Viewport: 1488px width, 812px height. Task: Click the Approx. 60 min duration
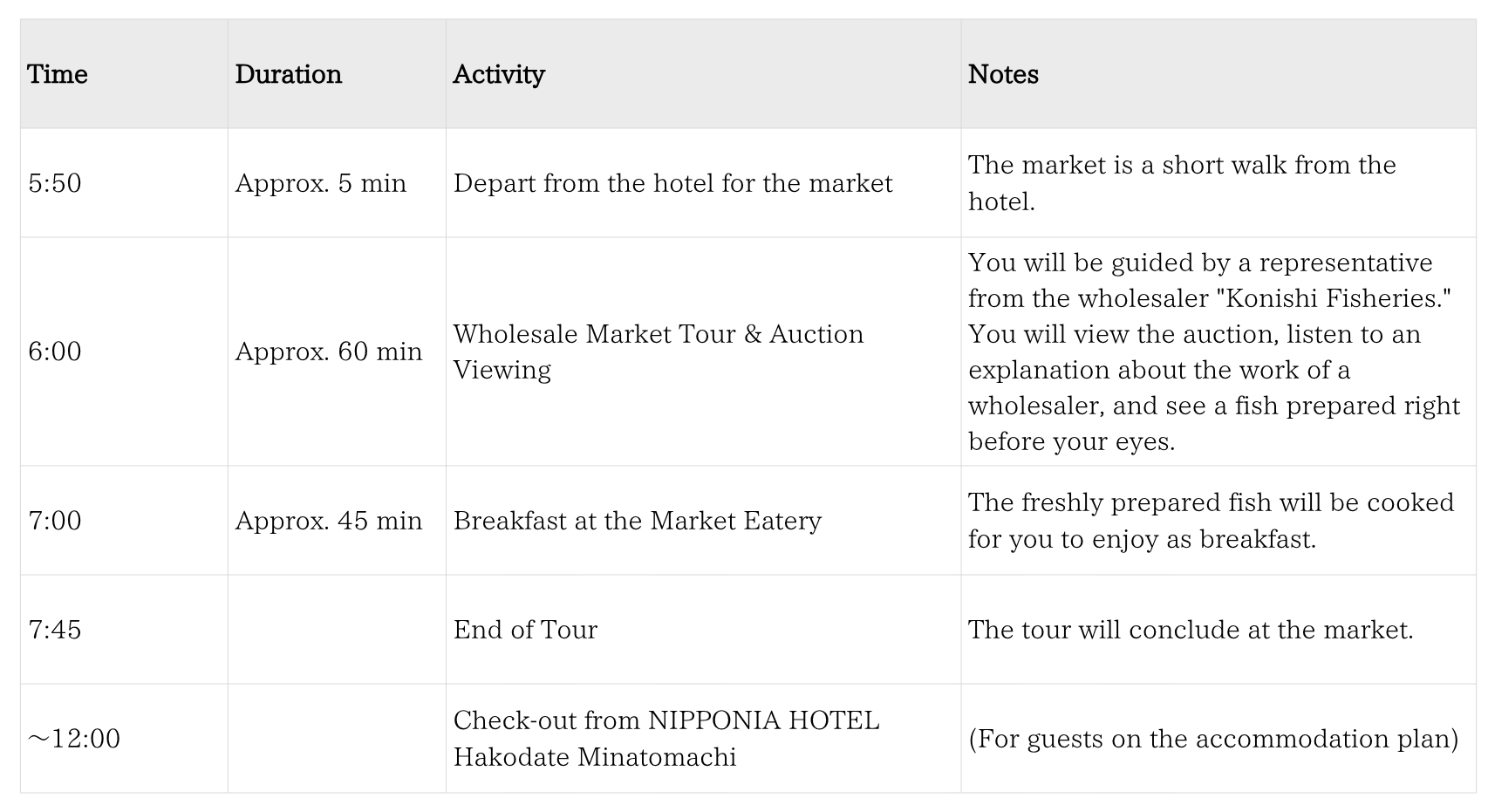[x=329, y=351]
